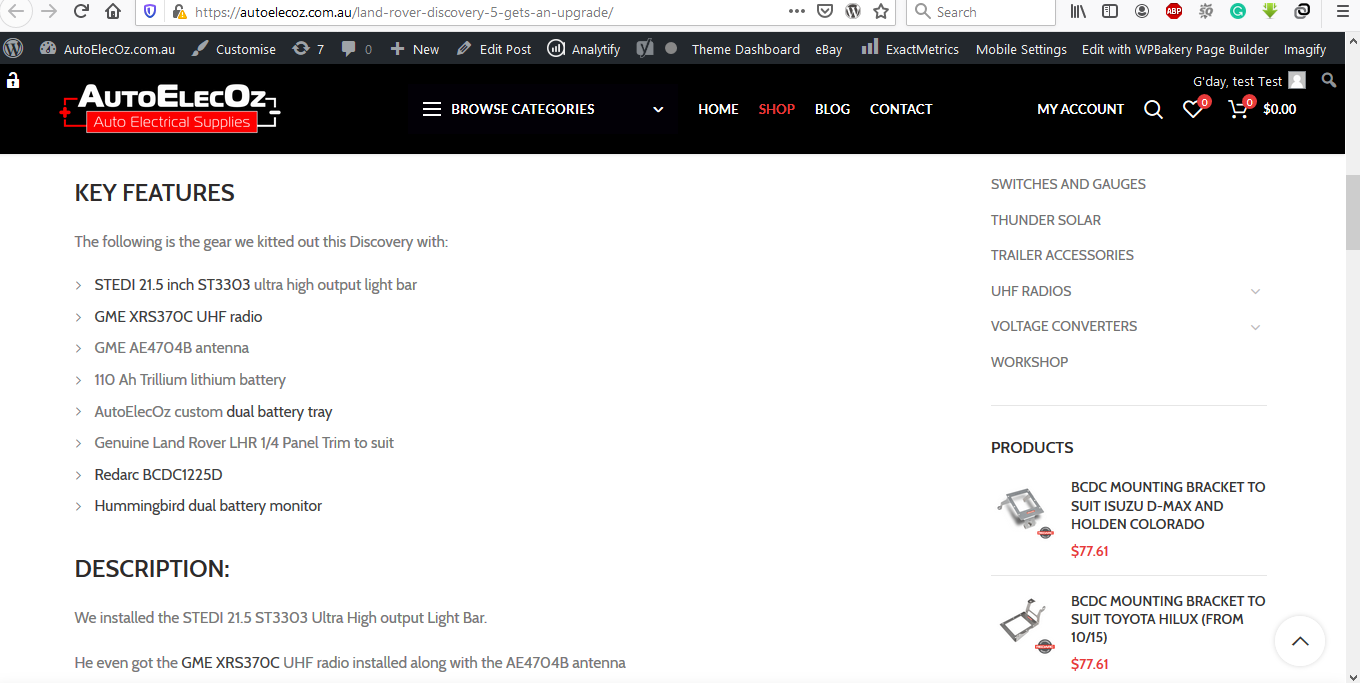Open the padlock site security info

point(179,12)
